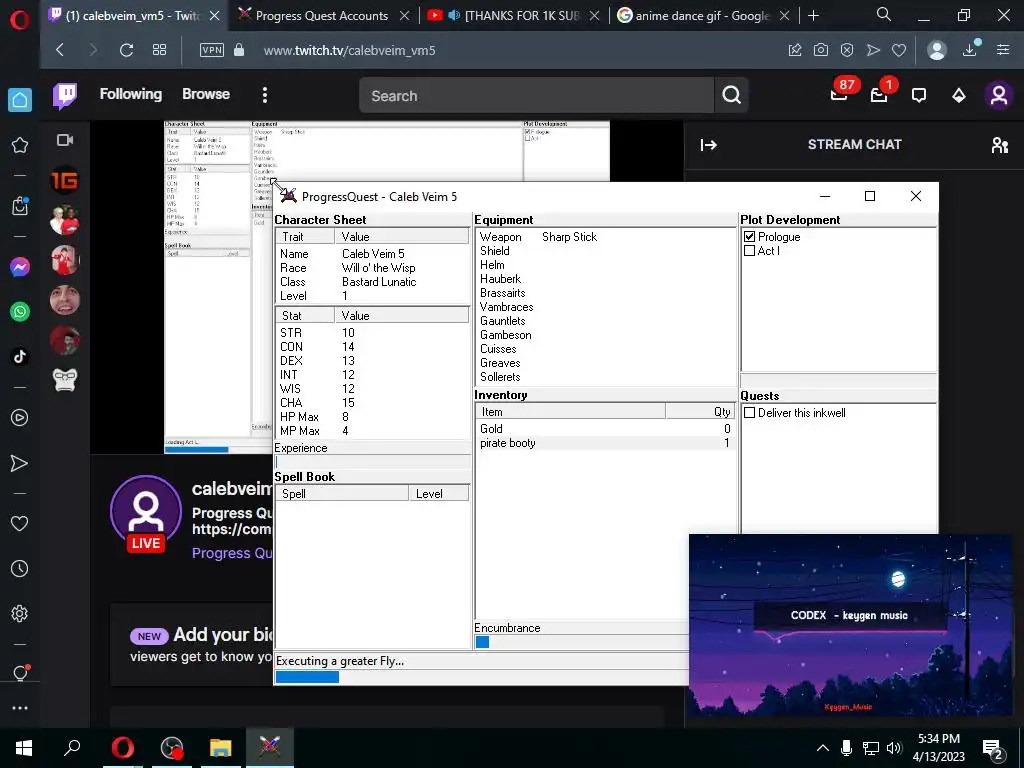Click the address bar URL twitch.tv/calebveim_vm5

click(349, 50)
